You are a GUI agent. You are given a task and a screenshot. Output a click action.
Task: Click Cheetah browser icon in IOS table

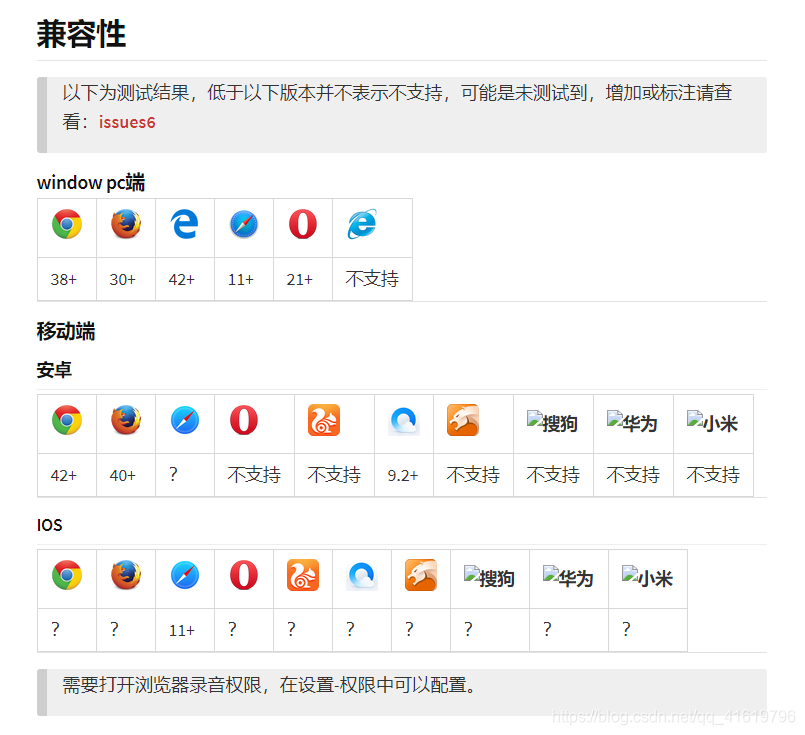point(421,575)
